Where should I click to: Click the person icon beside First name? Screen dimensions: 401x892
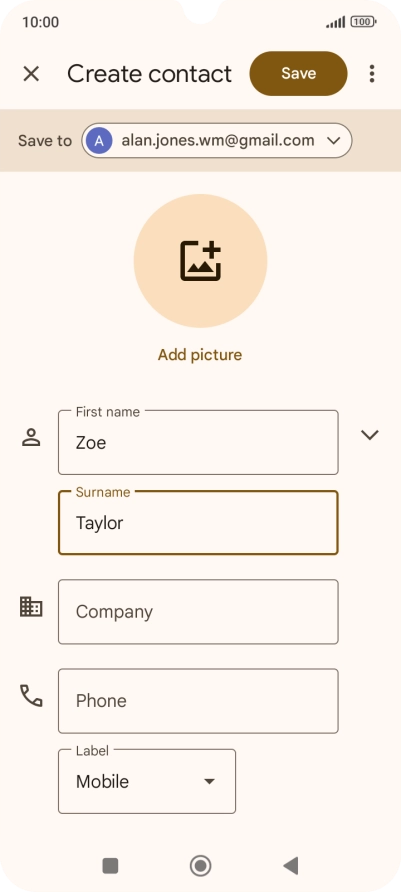pos(31,437)
